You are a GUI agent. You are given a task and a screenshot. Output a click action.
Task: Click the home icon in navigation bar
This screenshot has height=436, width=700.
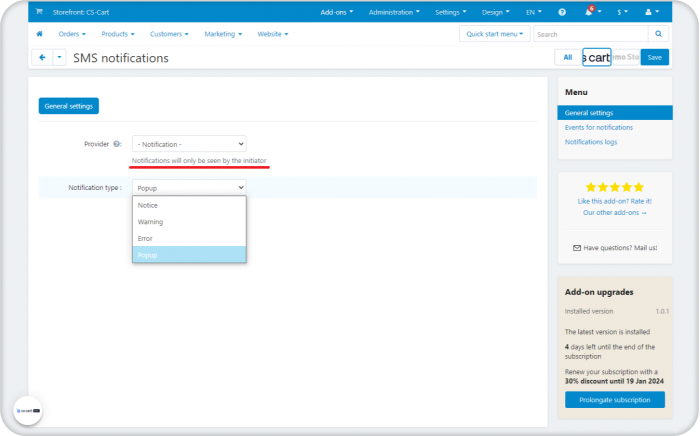pyautogui.click(x=39, y=34)
